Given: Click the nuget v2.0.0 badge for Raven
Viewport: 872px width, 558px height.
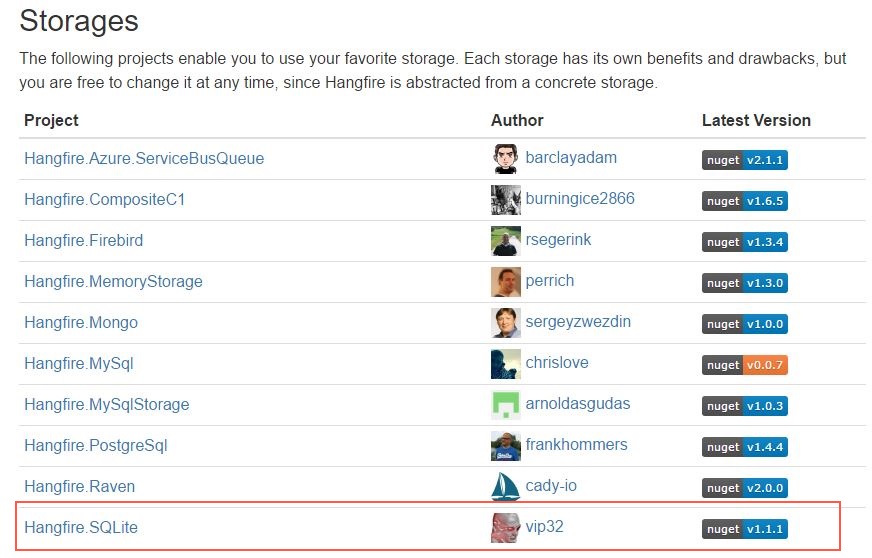Looking at the screenshot, I should tap(744, 488).
